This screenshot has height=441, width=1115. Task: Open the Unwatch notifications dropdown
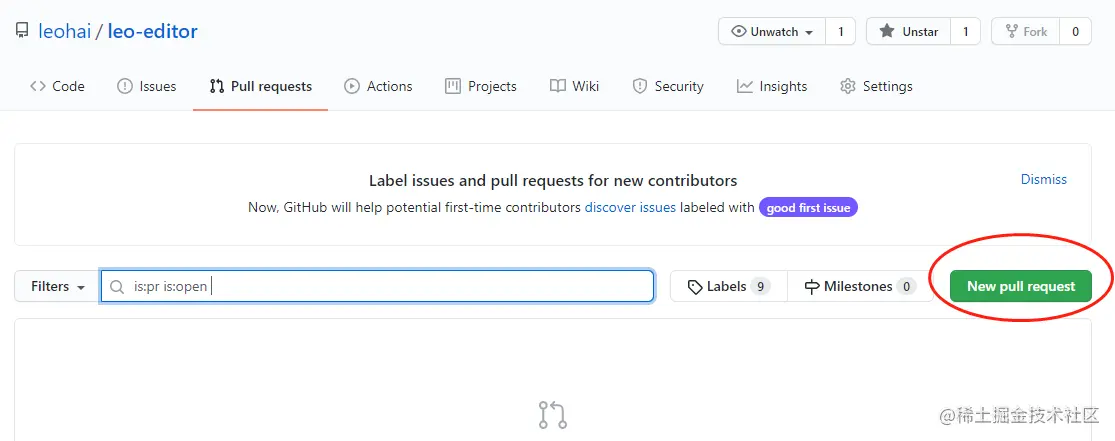tap(772, 31)
